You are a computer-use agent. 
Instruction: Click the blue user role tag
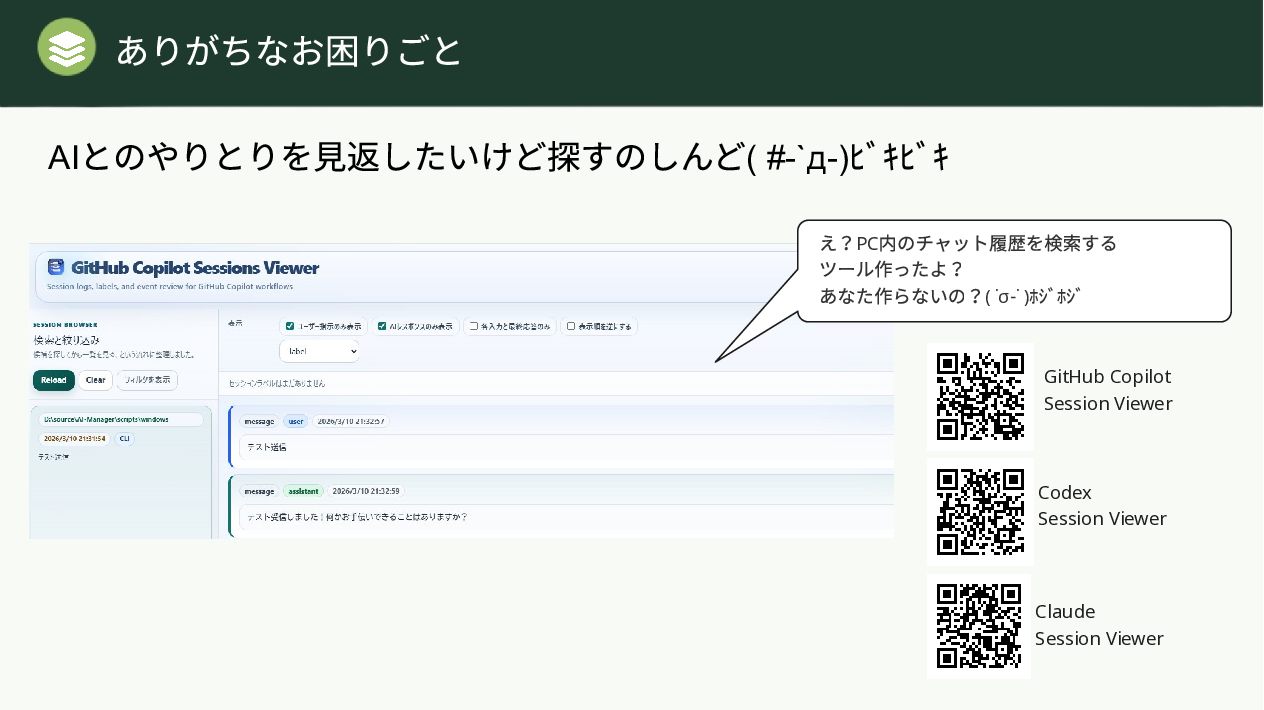pyautogui.click(x=296, y=421)
